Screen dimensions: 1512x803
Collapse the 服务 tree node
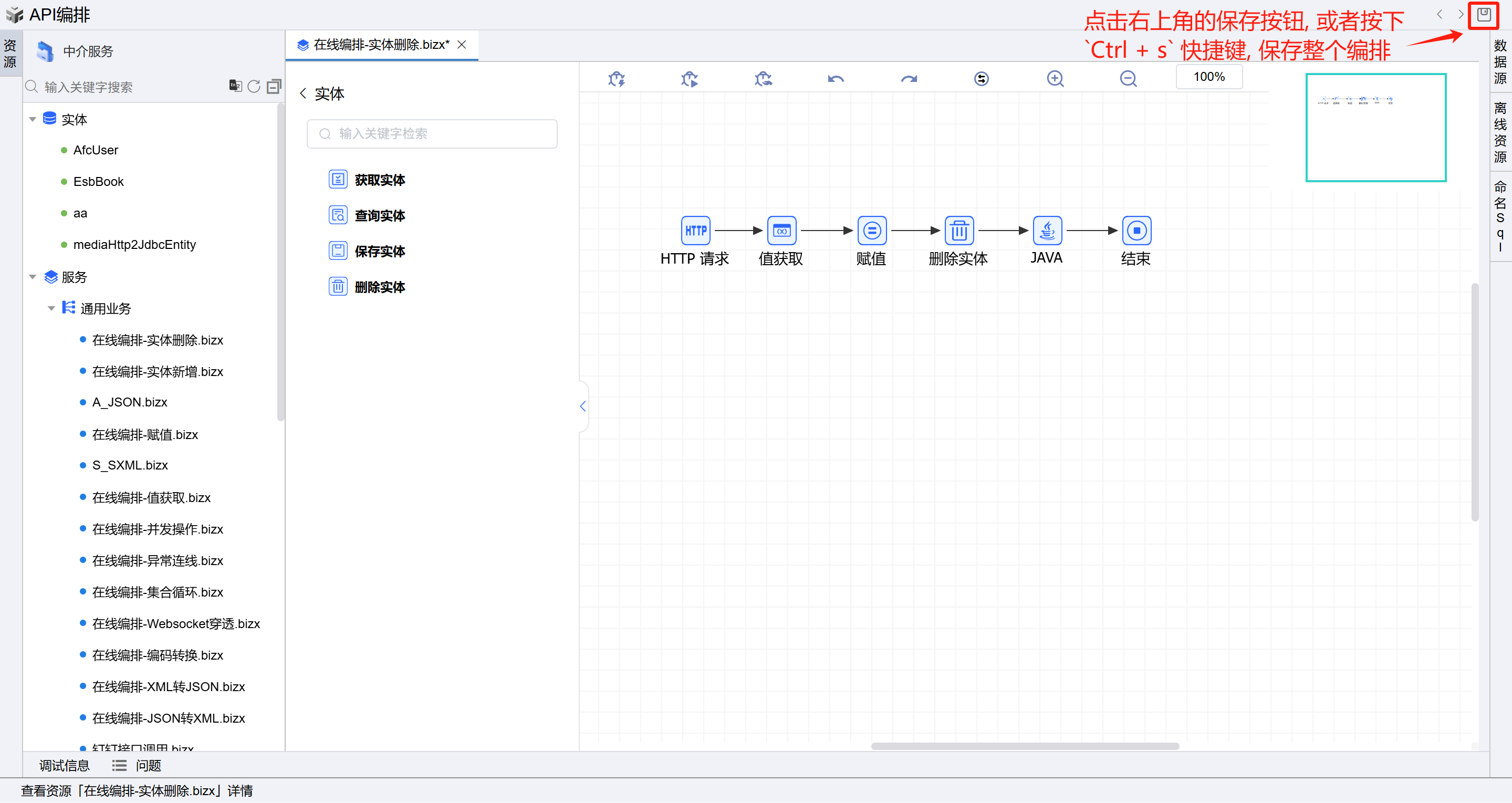(33, 277)
